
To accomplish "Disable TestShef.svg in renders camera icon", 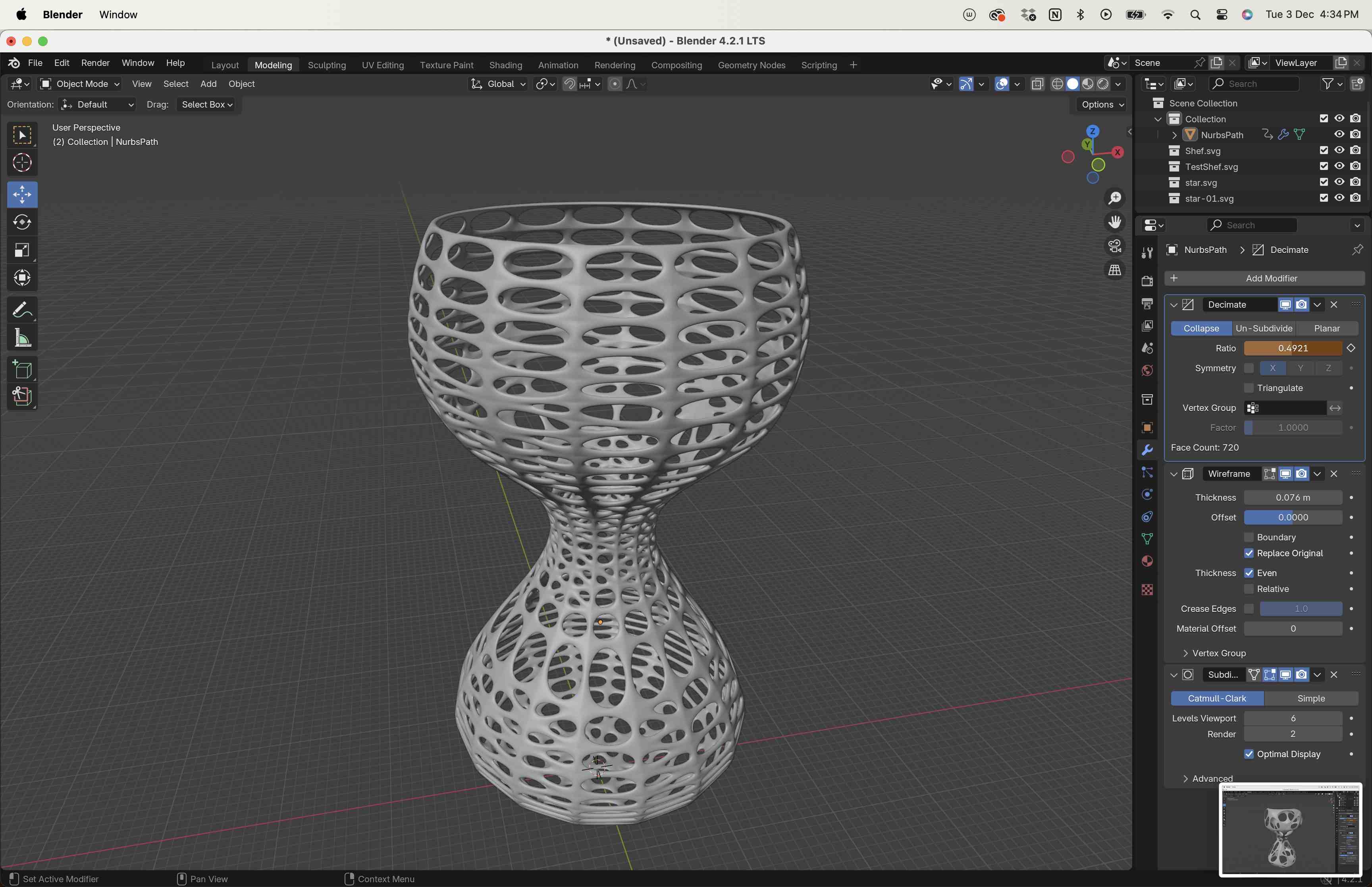I will [1355, 166].
